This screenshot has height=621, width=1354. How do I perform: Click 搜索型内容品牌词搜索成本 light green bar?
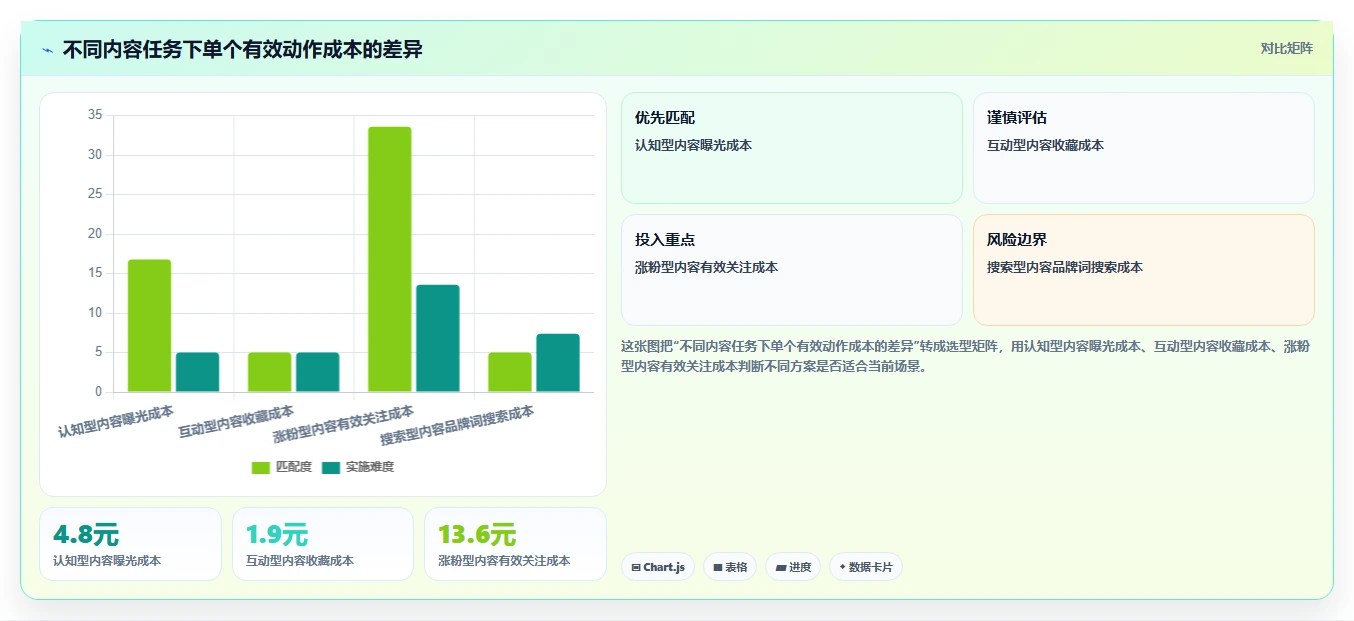510,372
